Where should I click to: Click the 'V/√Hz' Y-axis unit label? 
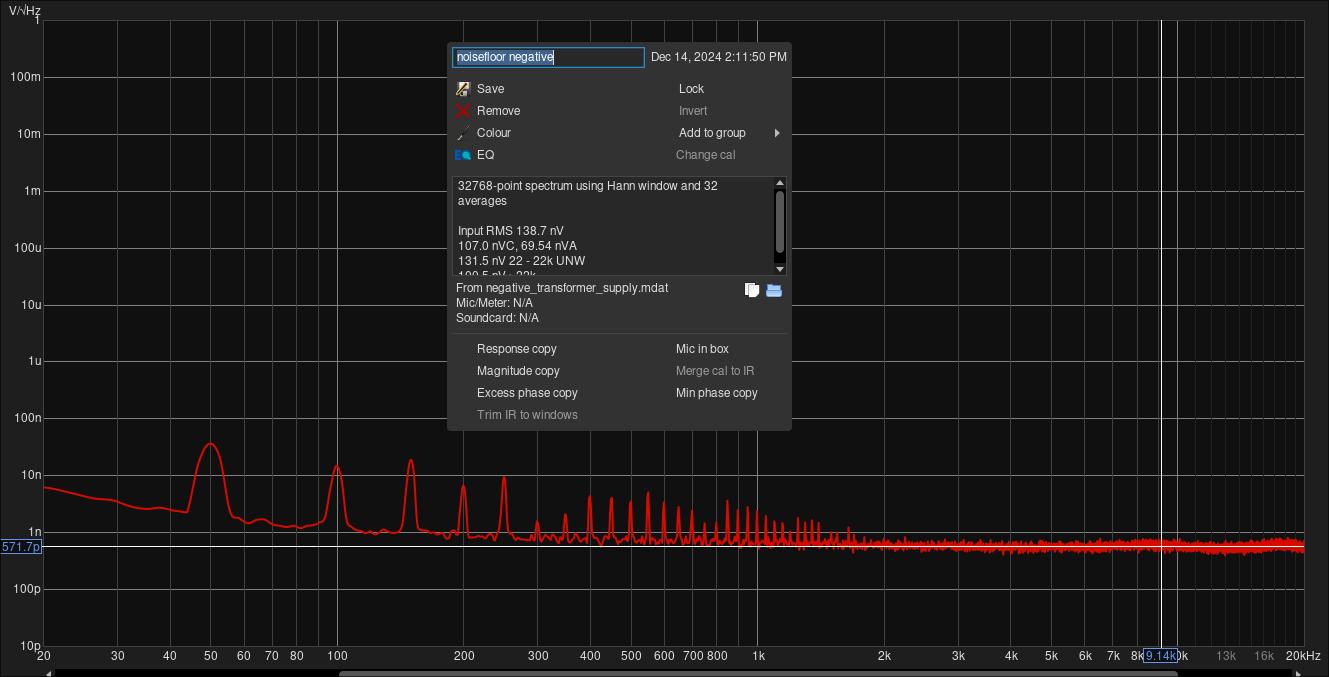click(27, 10)
